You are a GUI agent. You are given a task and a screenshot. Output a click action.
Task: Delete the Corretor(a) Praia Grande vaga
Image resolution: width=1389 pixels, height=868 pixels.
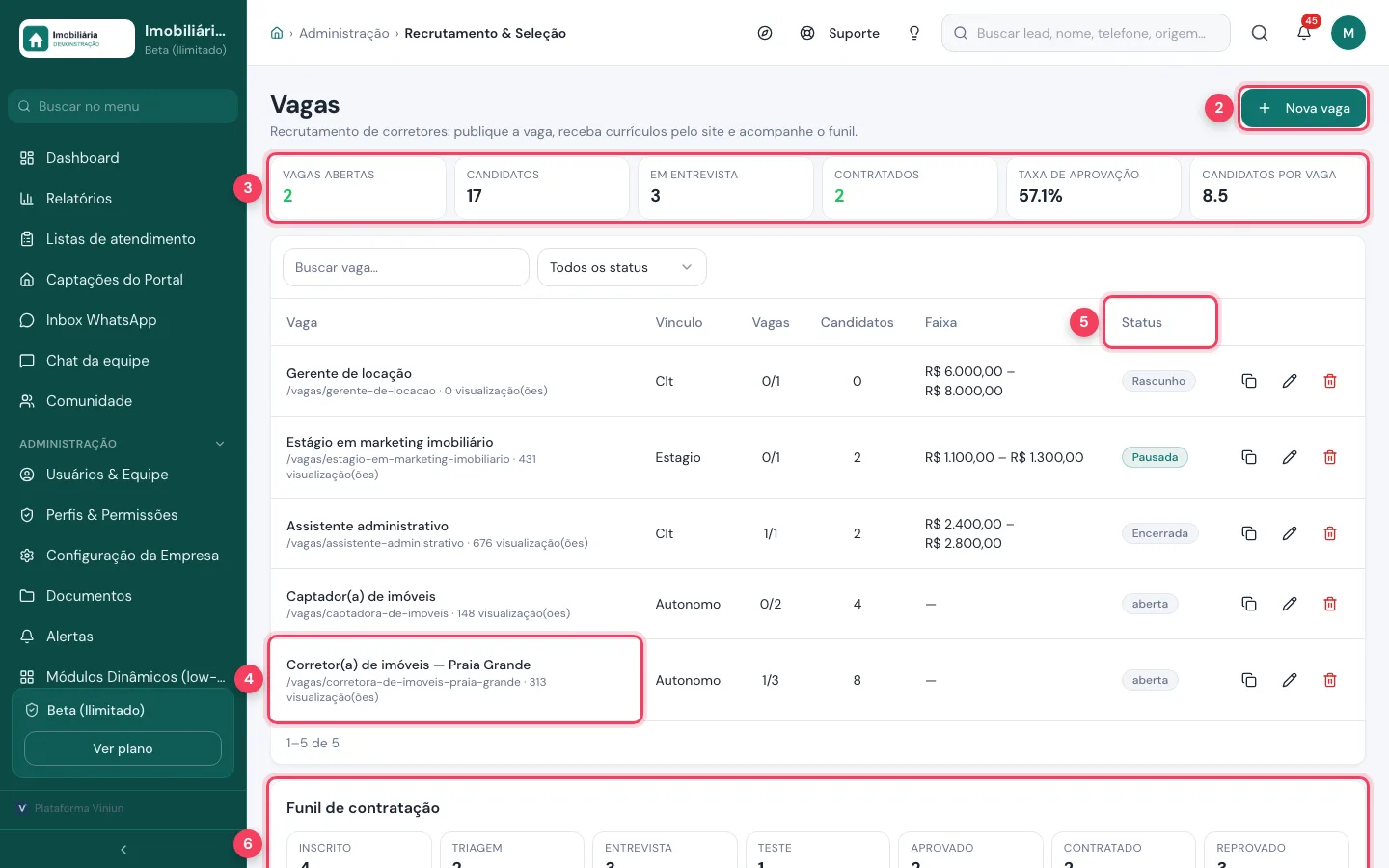pos(1330,680)
